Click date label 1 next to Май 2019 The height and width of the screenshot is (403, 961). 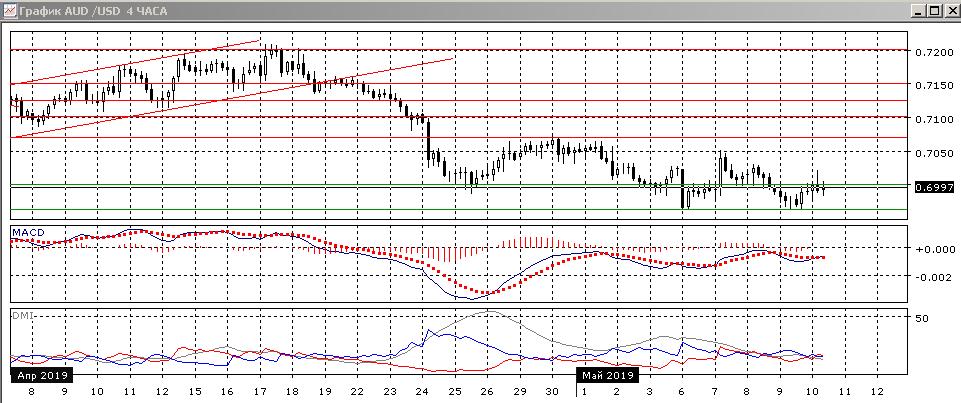tap(584, 391)
